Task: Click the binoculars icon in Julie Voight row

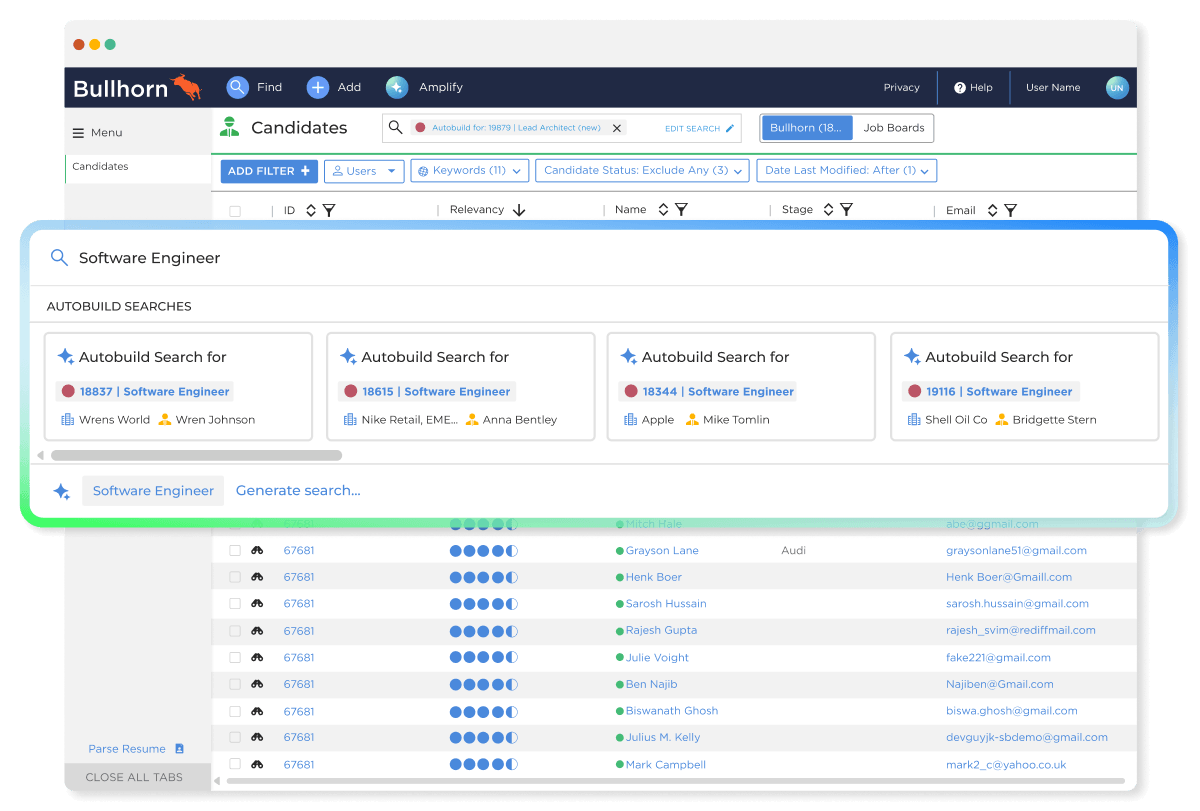Action: (x=257, y=657)
